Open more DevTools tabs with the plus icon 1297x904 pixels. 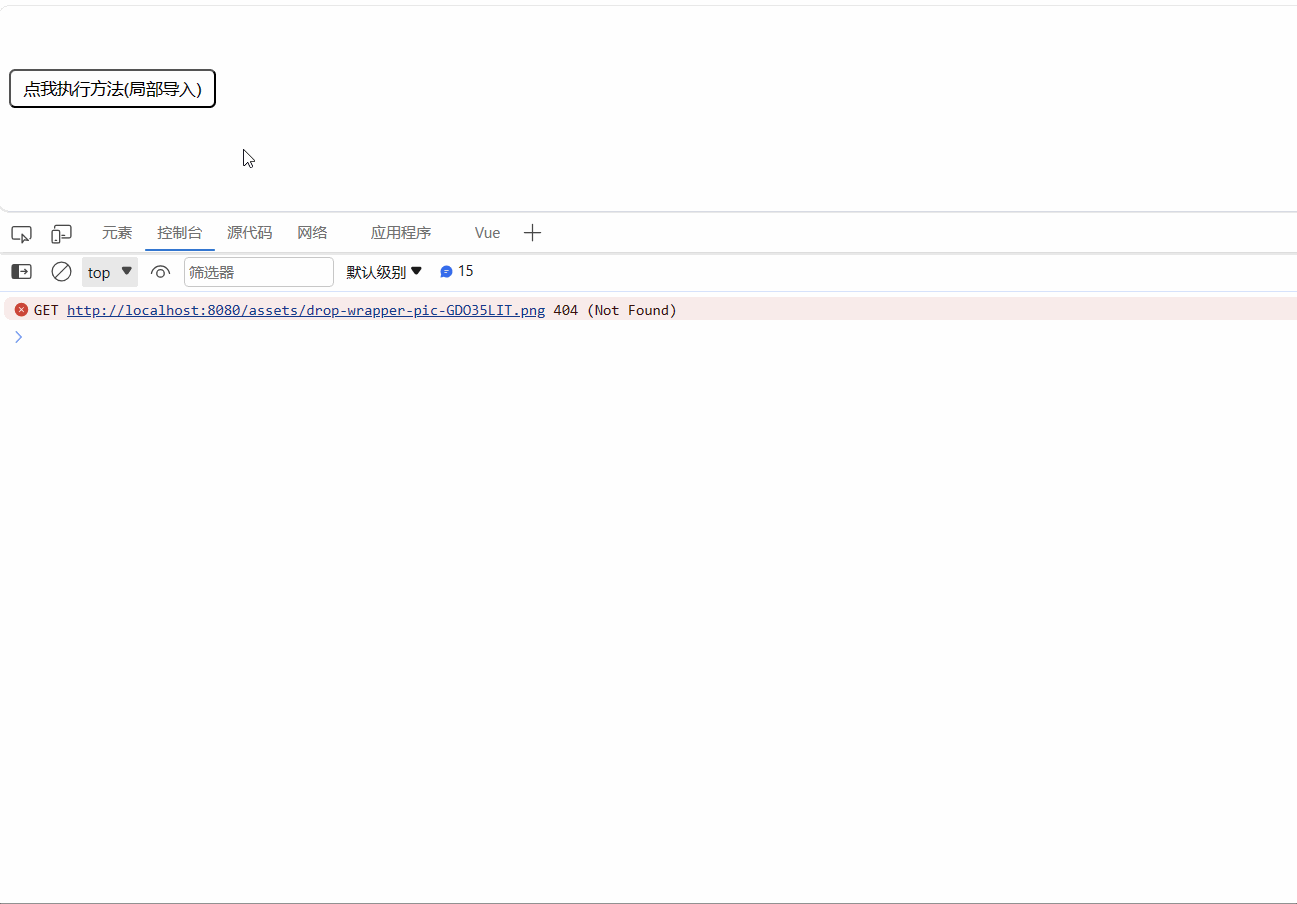click(532, 232)
